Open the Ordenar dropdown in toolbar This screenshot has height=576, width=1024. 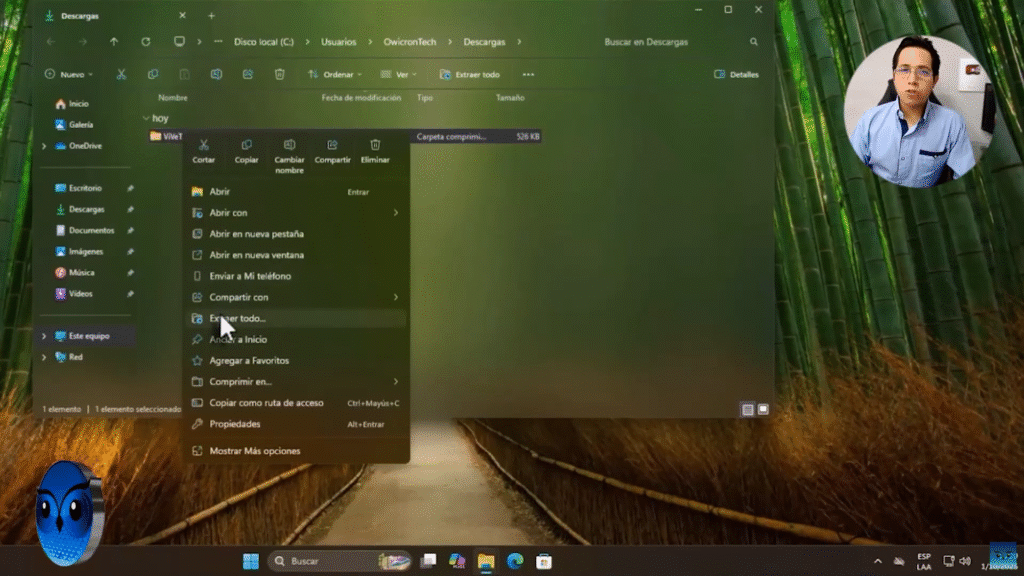click(334, 74)
